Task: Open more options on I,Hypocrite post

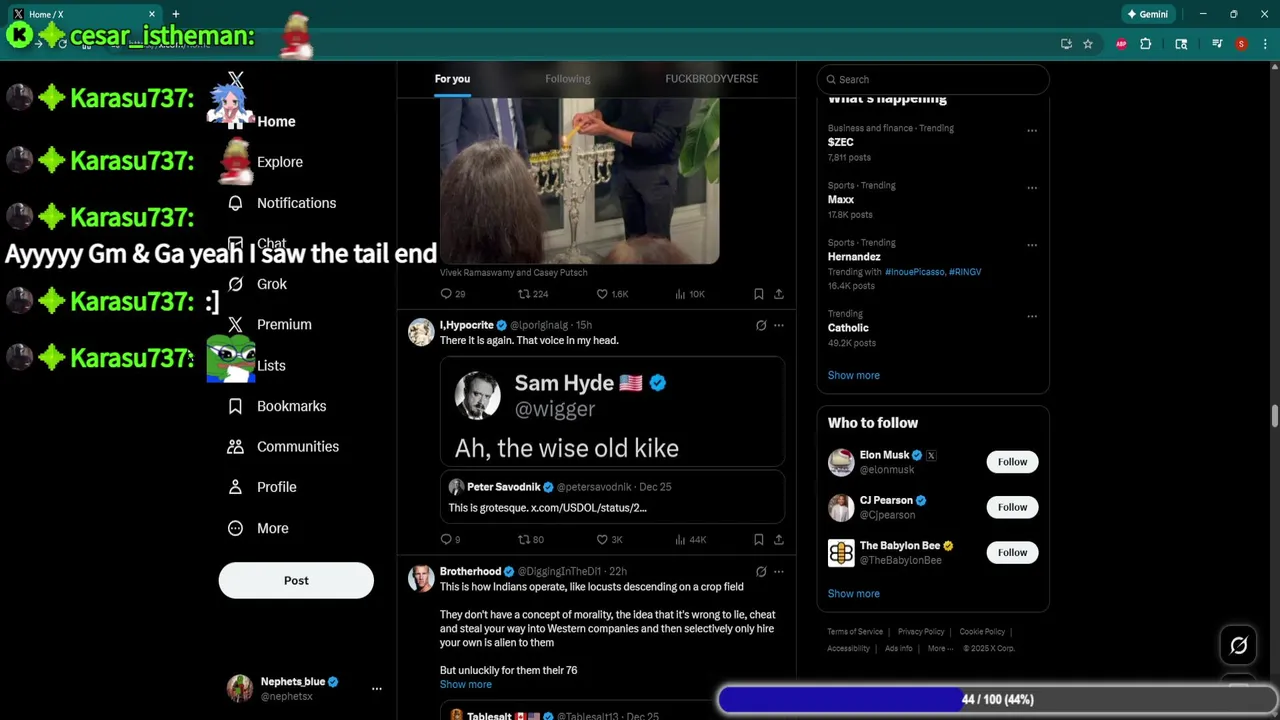Action: 779,325
